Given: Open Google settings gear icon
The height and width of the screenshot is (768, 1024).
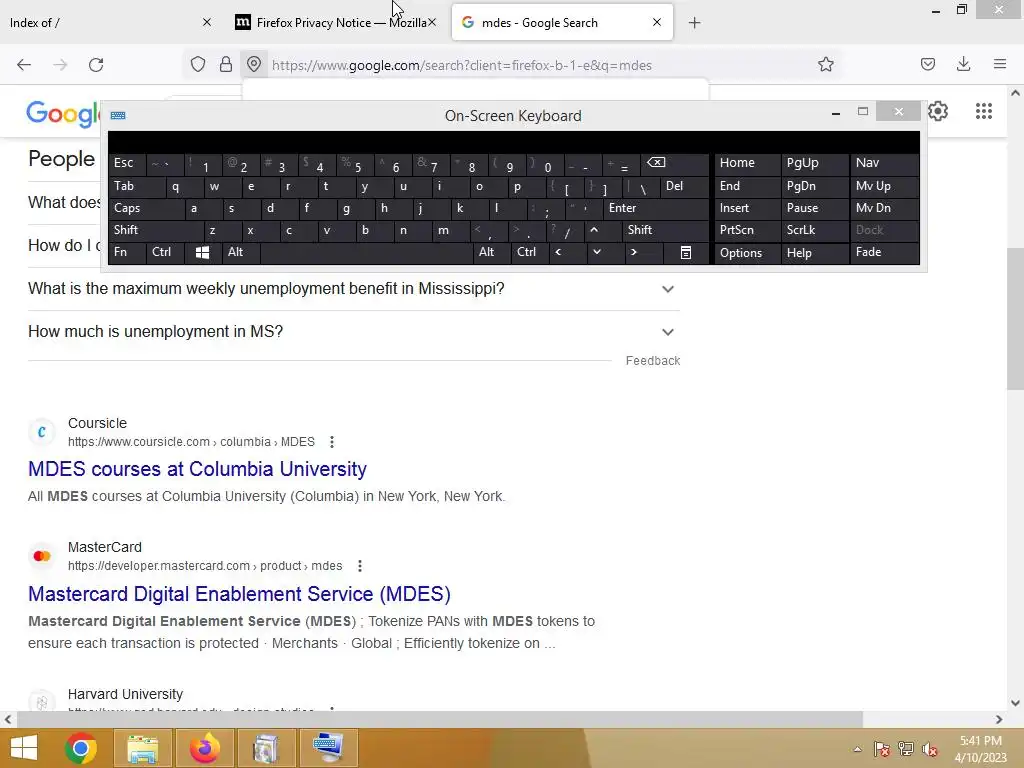Looking at the screenshot, I should [x=938, y=111].
